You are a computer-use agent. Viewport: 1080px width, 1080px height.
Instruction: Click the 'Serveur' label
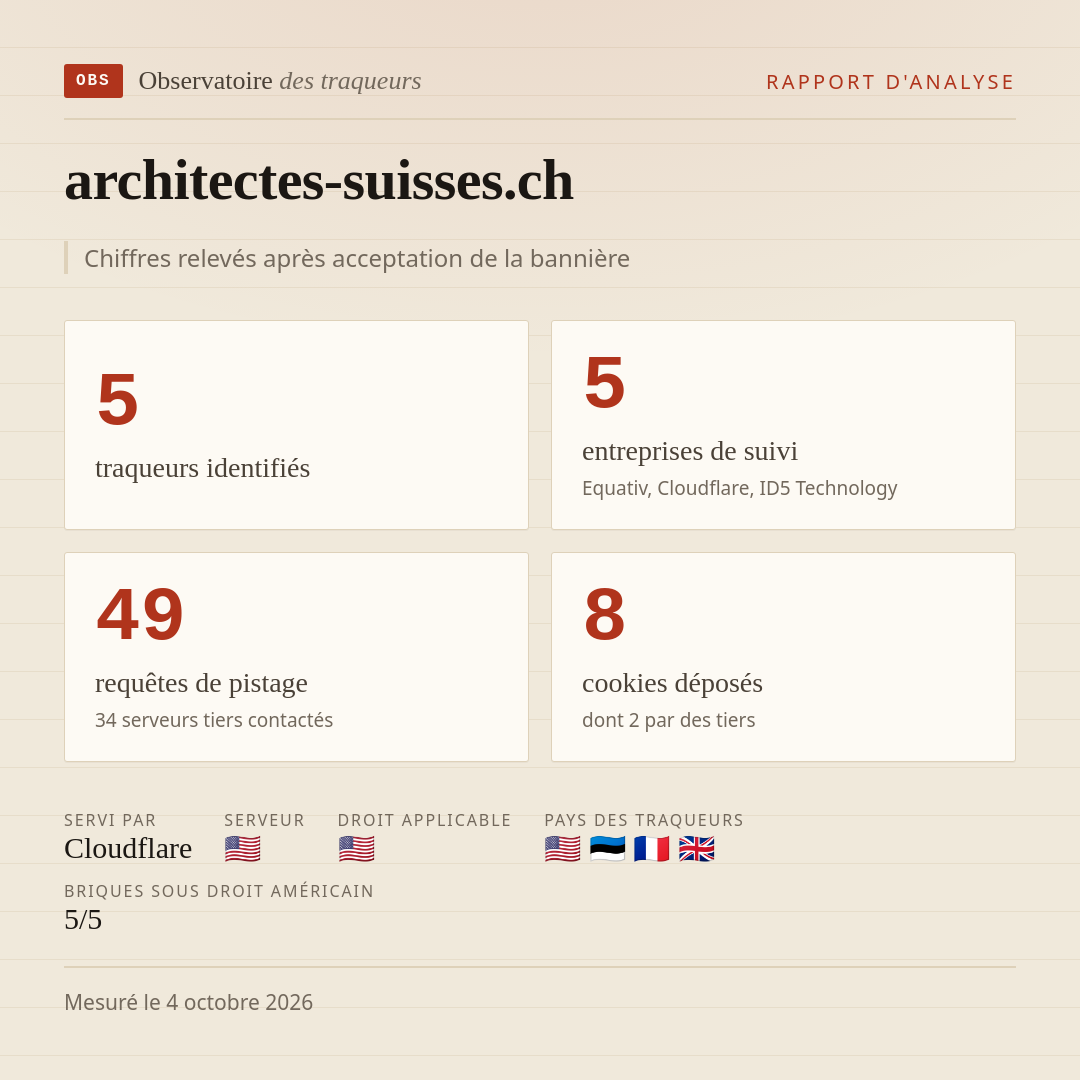pyautogui.click(x=264, y=820)
